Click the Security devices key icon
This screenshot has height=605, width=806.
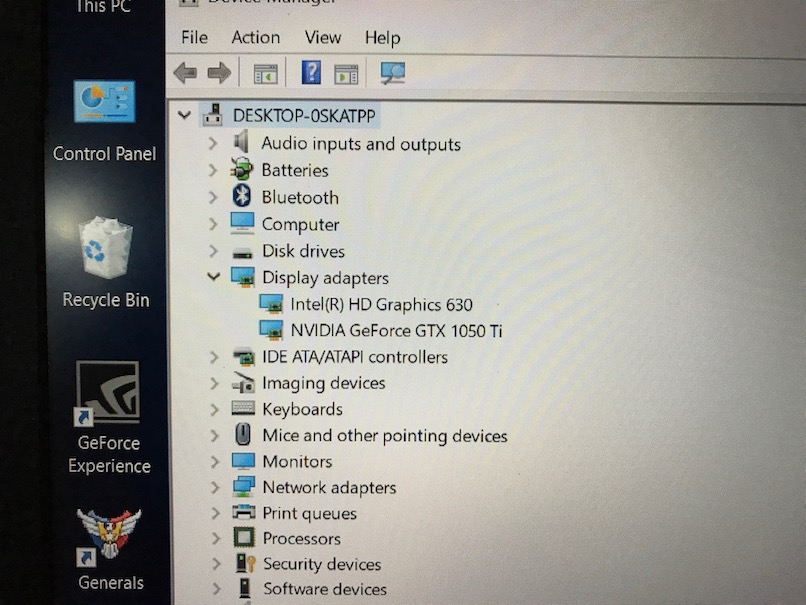(246, 563)
